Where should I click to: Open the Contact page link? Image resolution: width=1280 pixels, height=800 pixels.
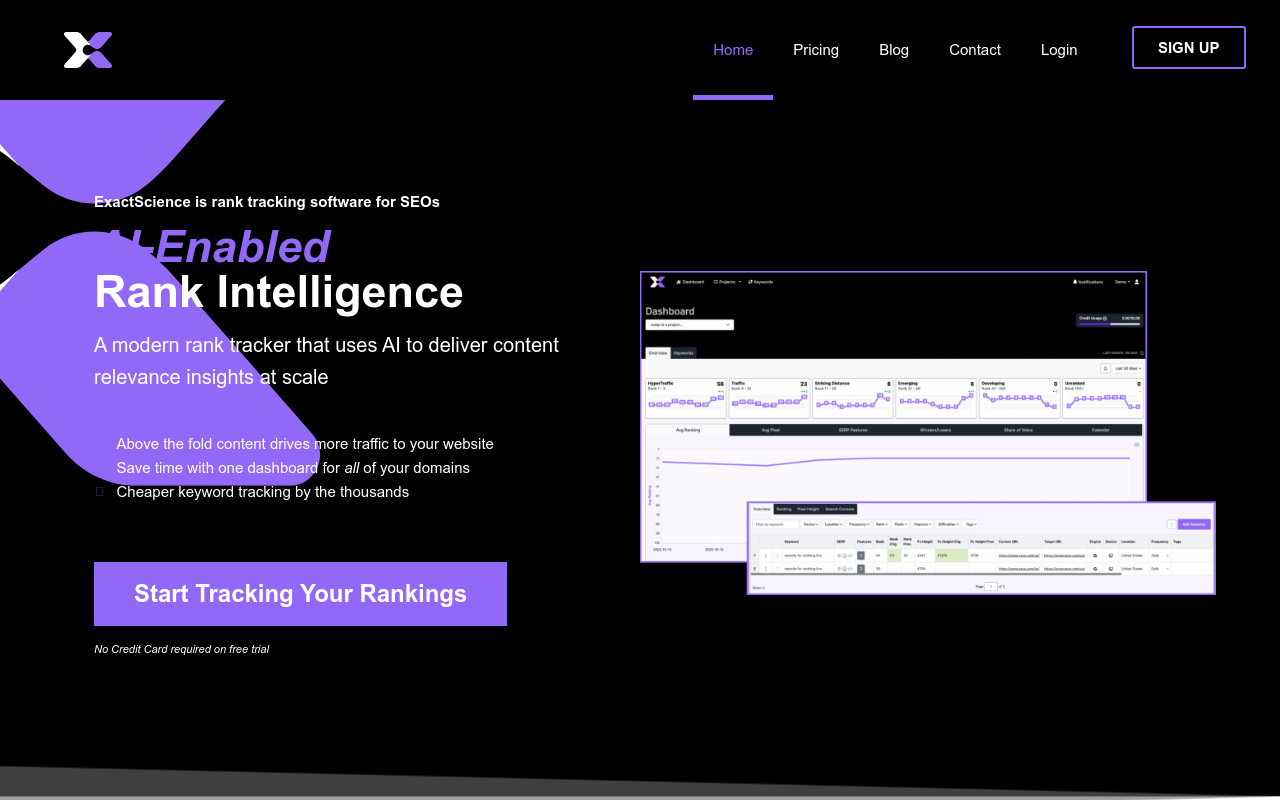[x=975, y=50]
